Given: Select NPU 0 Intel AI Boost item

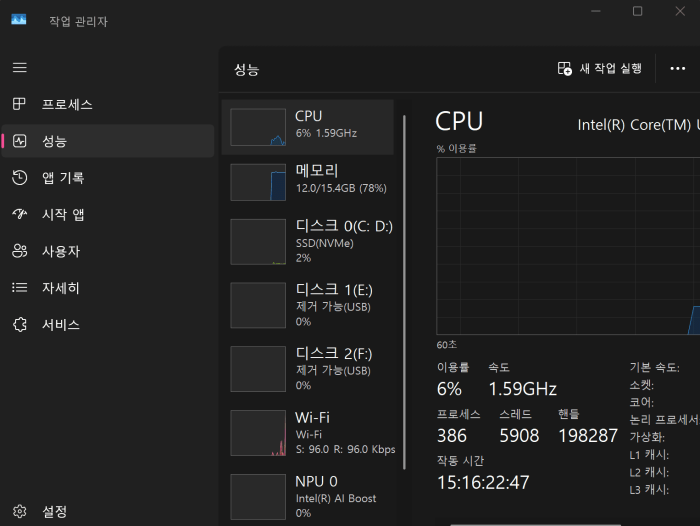Looking at the screenshot, I should 308,497.
